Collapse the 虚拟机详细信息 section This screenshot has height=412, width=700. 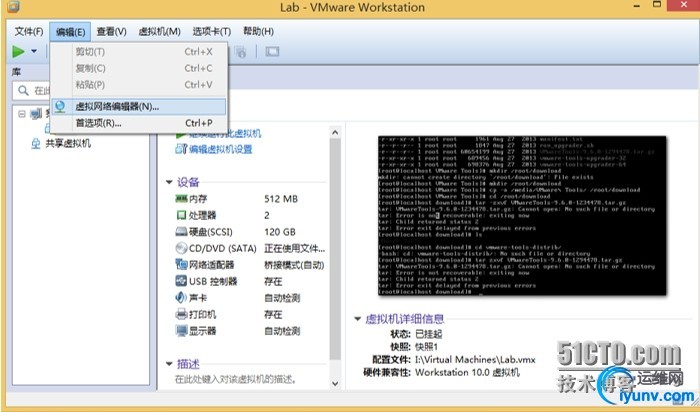(x=357, y=319)
